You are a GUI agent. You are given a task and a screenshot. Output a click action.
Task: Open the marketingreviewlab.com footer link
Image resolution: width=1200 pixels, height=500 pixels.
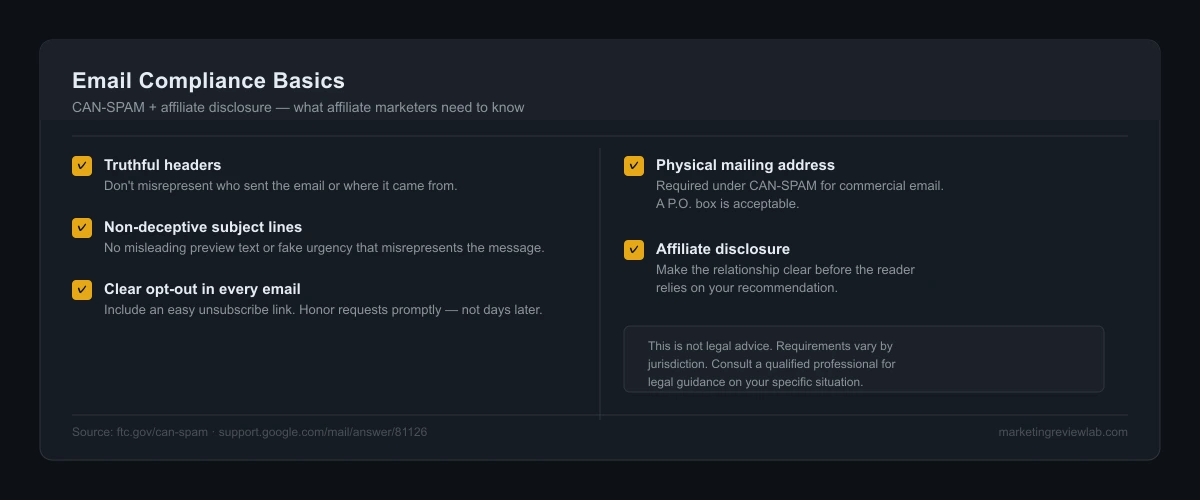pos(1063,432)
